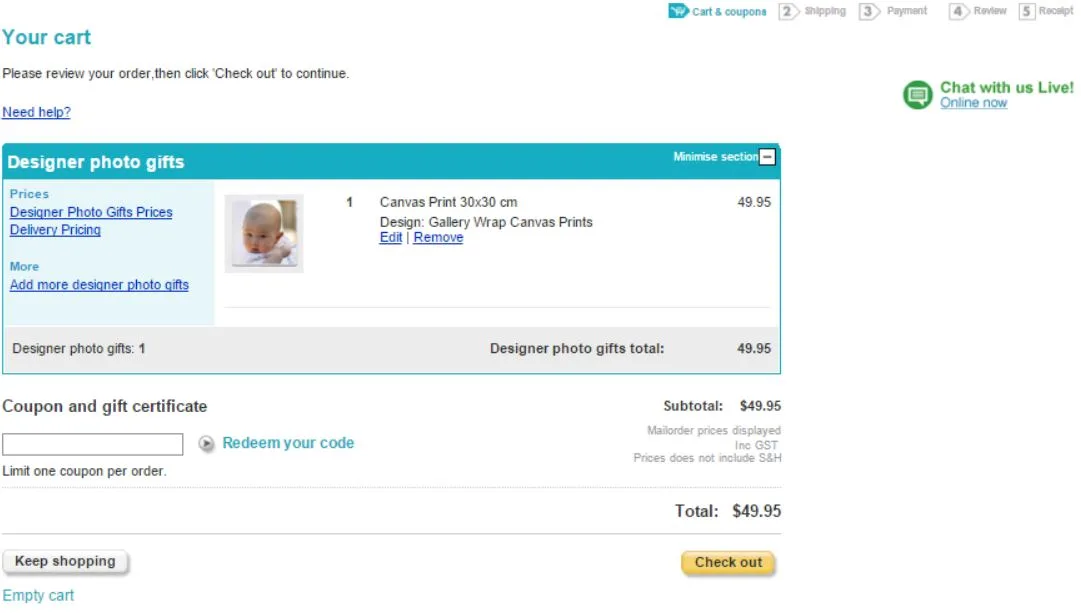Open Designer Photo Gifts Prices link
Viewport: 1081px width, 613px height.
[91, 212]
